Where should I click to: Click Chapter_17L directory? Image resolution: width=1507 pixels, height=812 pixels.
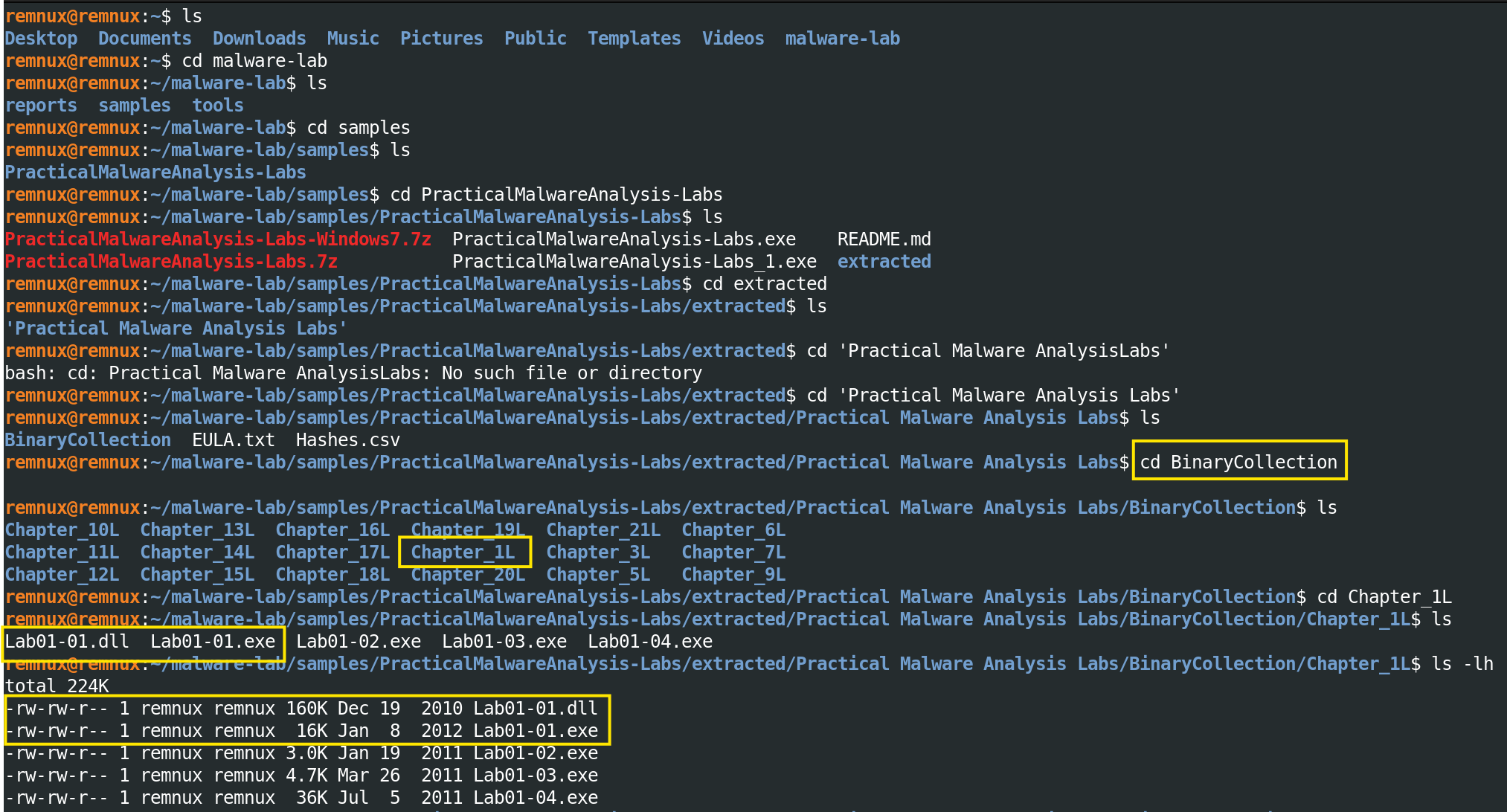pyautogui.click(x=332, y=552)
